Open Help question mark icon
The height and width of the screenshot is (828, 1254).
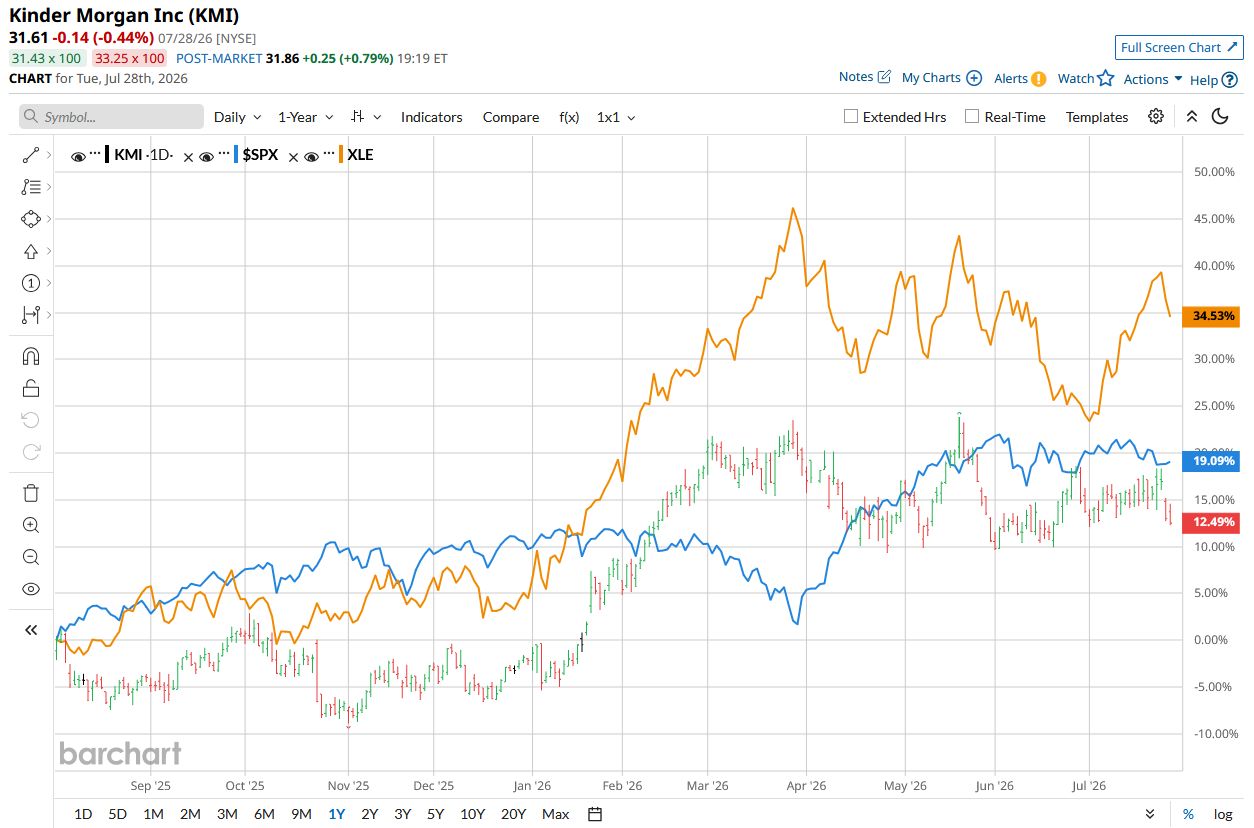[x=1230, y=80]
